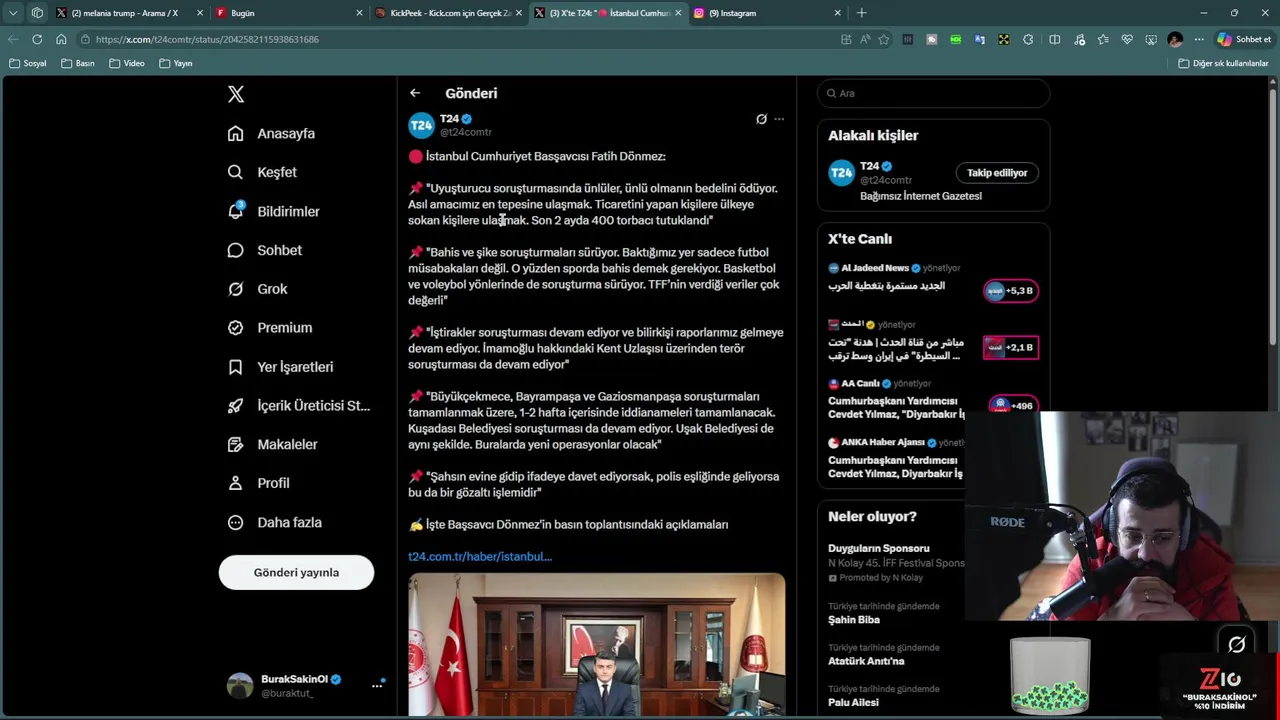Click the floating Grok button over the trends column

coord(1237,644)
